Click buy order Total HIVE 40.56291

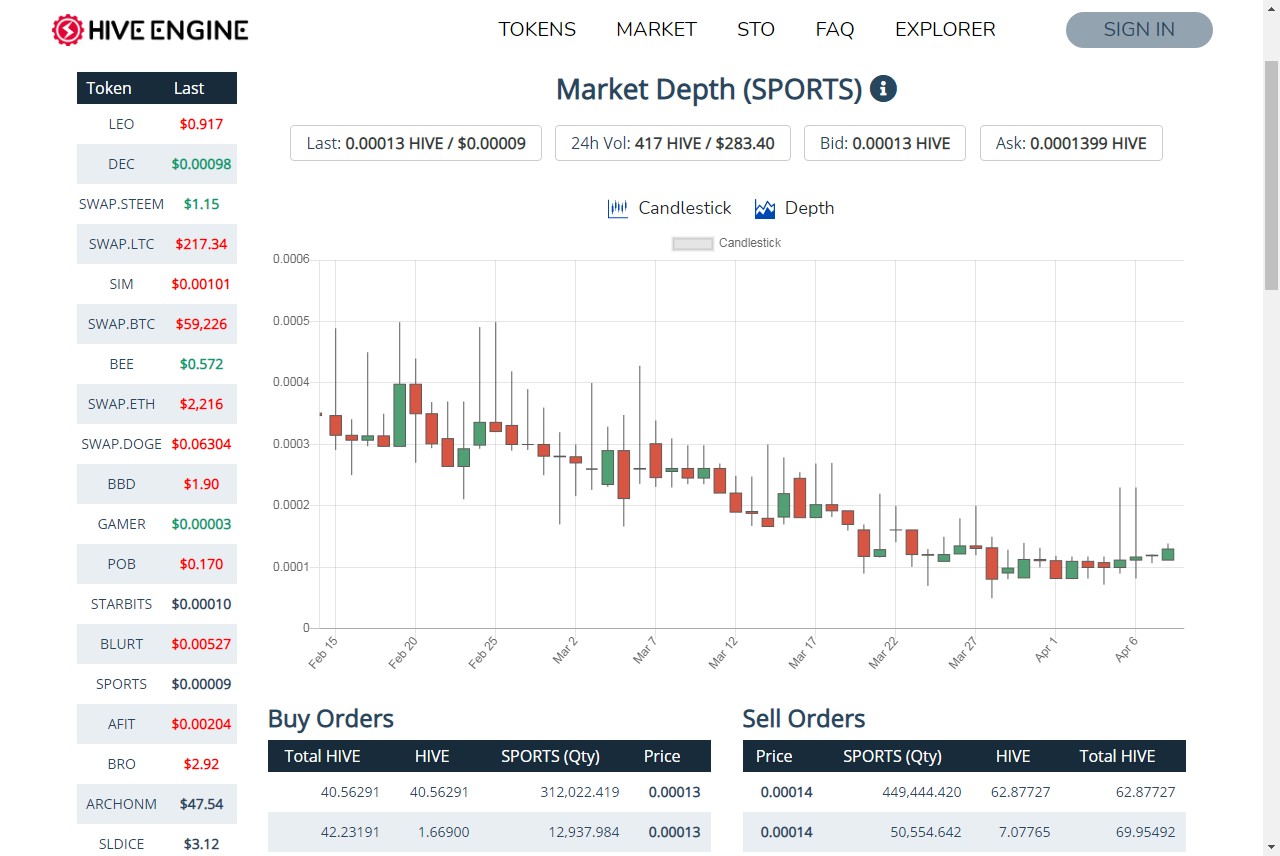pyautogui.click(x=350, y=792)
